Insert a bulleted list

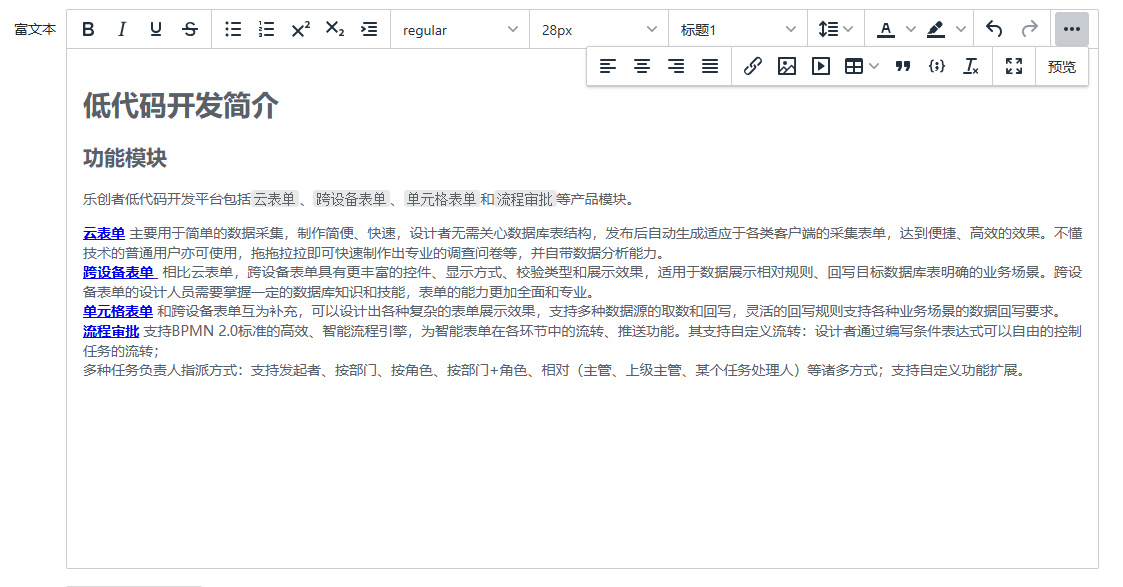233,30
